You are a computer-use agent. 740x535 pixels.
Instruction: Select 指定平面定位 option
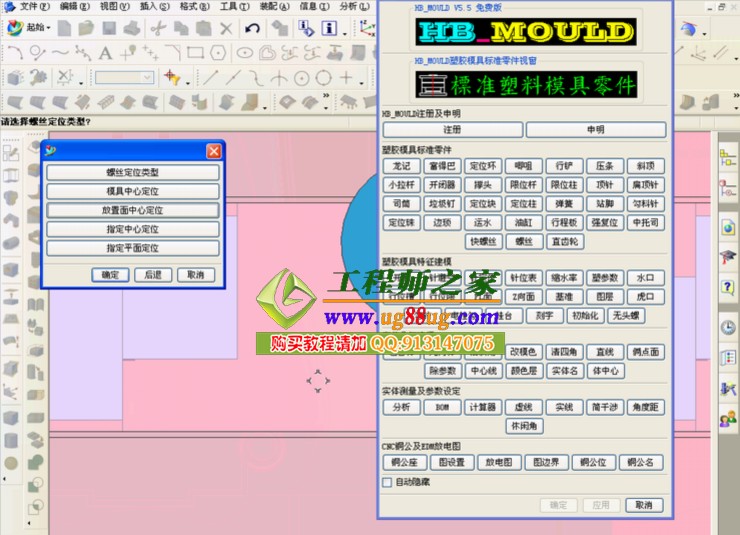[x=133, y=248]
